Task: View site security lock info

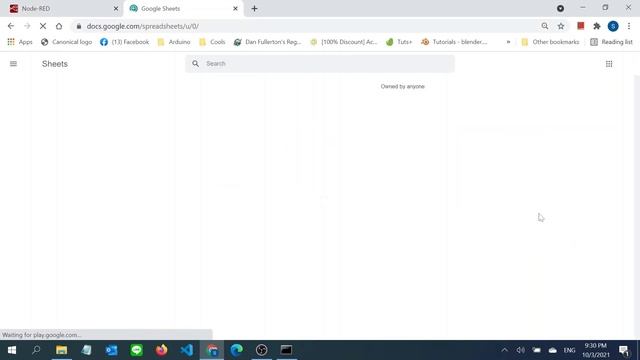Action: 79,26
